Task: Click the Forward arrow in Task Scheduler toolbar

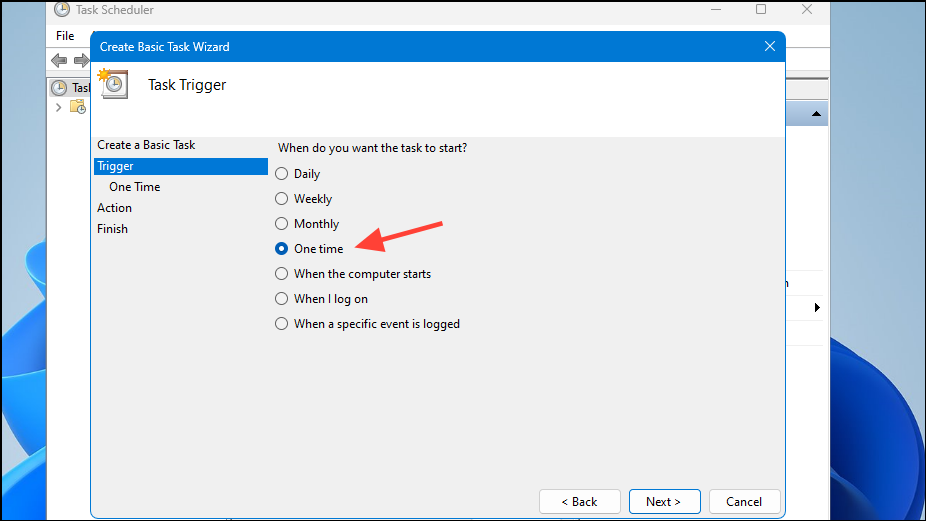Action: 81,60
